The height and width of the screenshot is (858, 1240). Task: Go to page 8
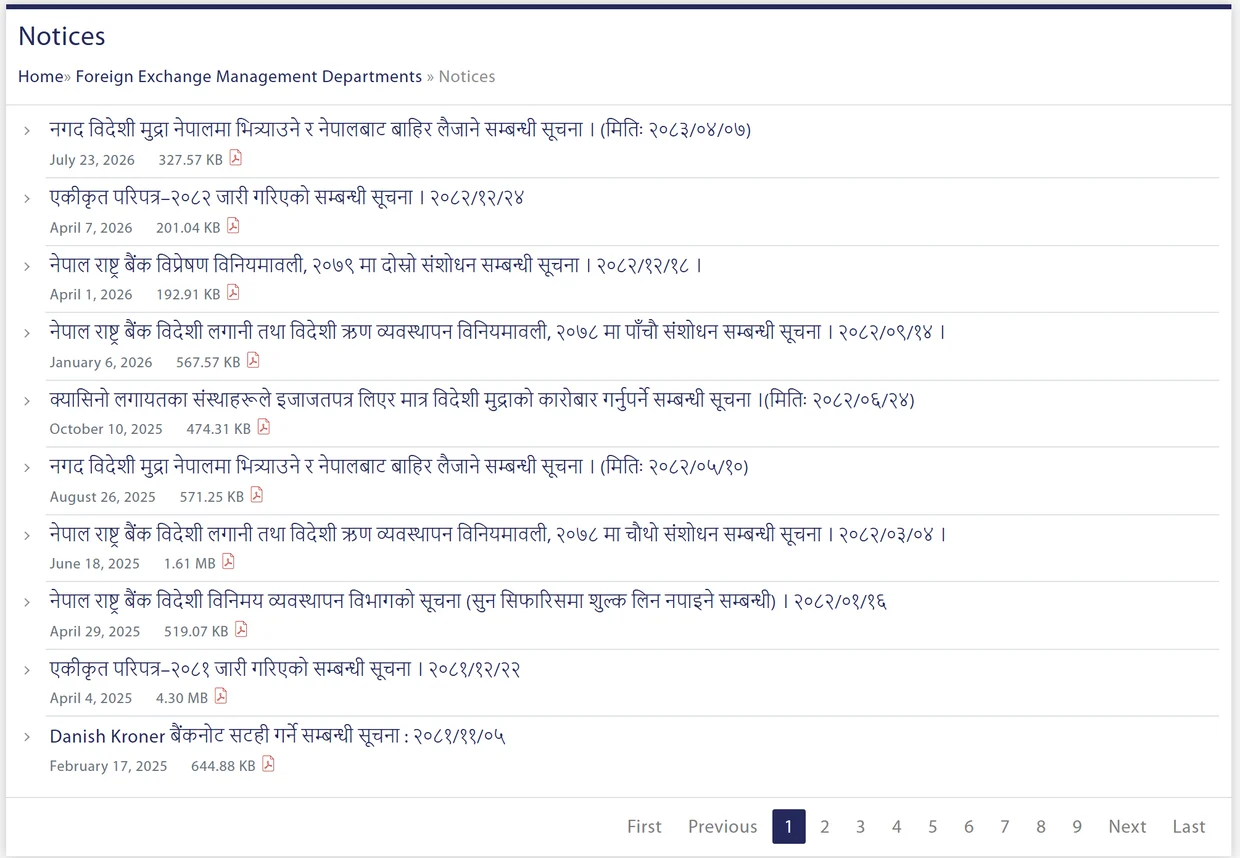click(1041, 826)
